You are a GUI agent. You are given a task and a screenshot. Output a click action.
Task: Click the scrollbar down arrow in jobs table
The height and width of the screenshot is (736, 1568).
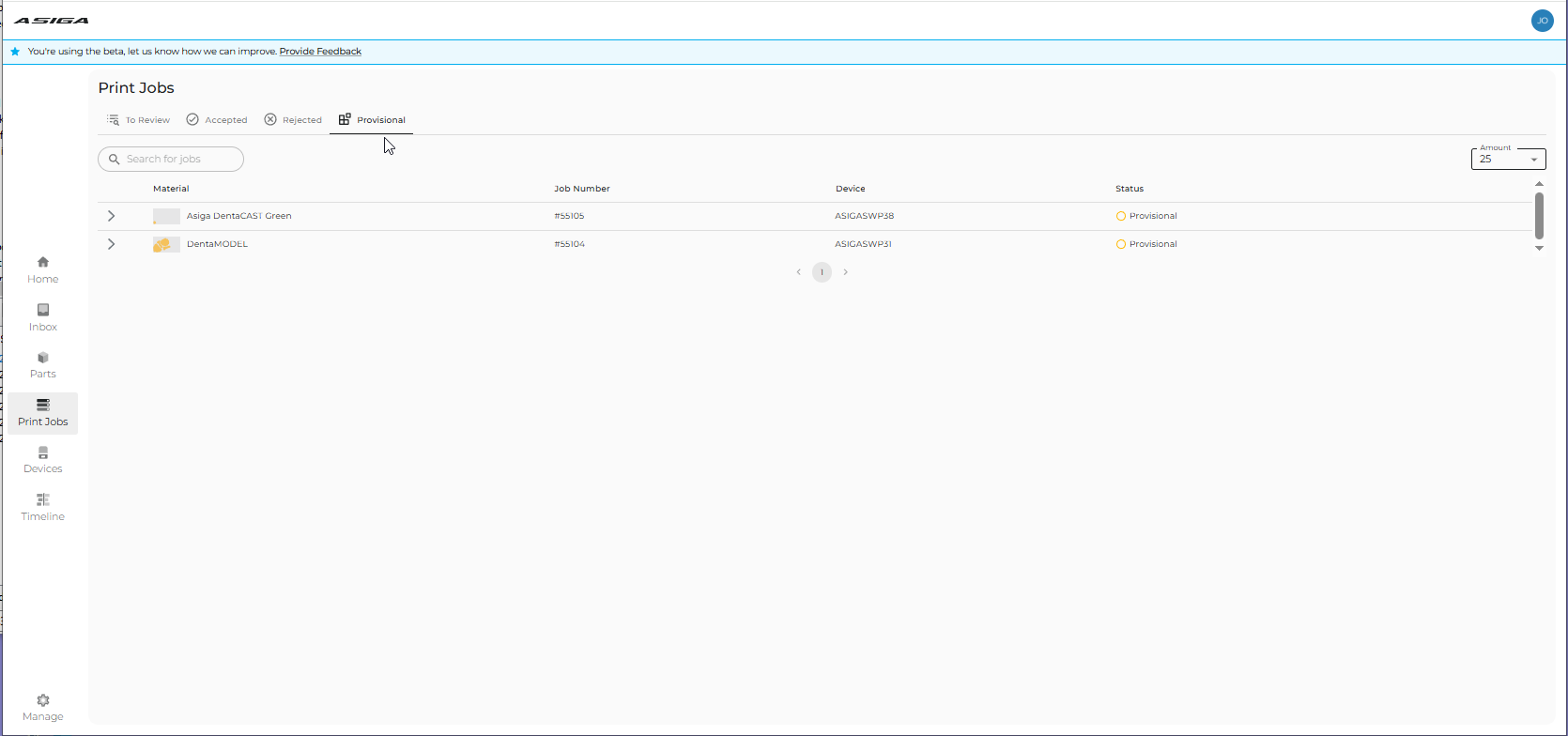click(1539, 248)
